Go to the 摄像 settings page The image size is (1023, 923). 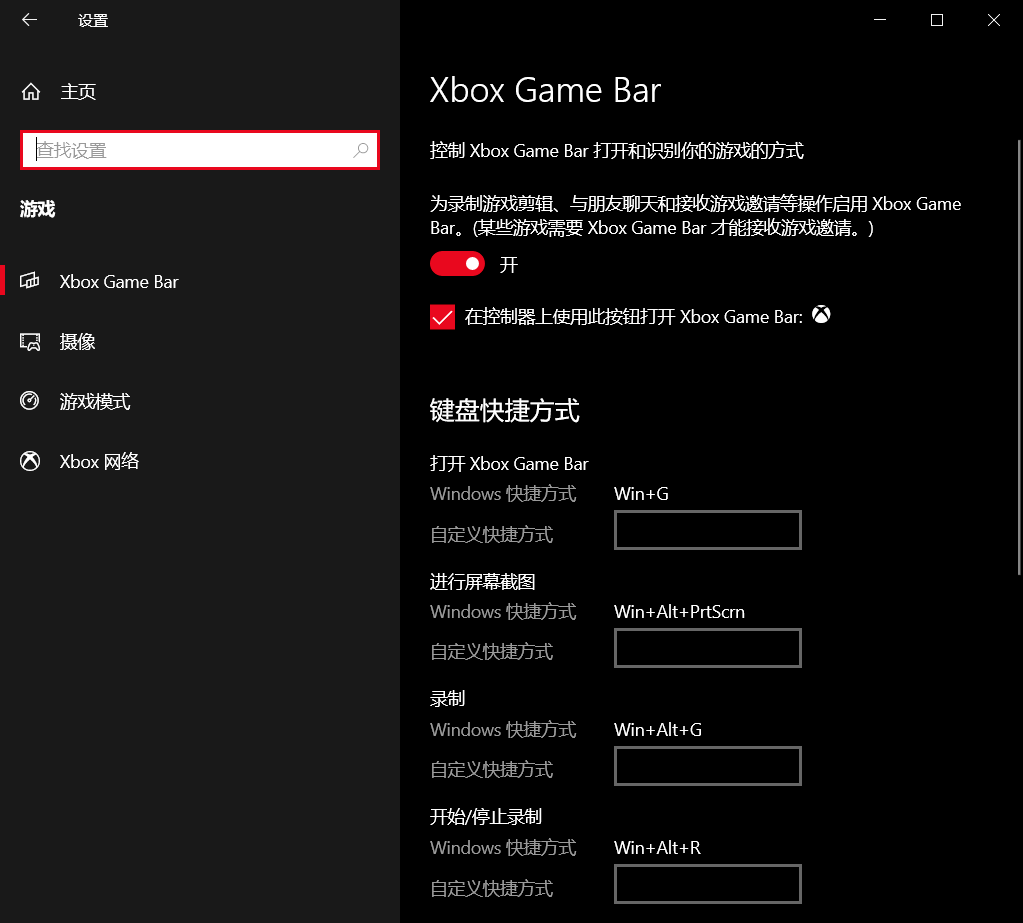(x=200, y=341)
